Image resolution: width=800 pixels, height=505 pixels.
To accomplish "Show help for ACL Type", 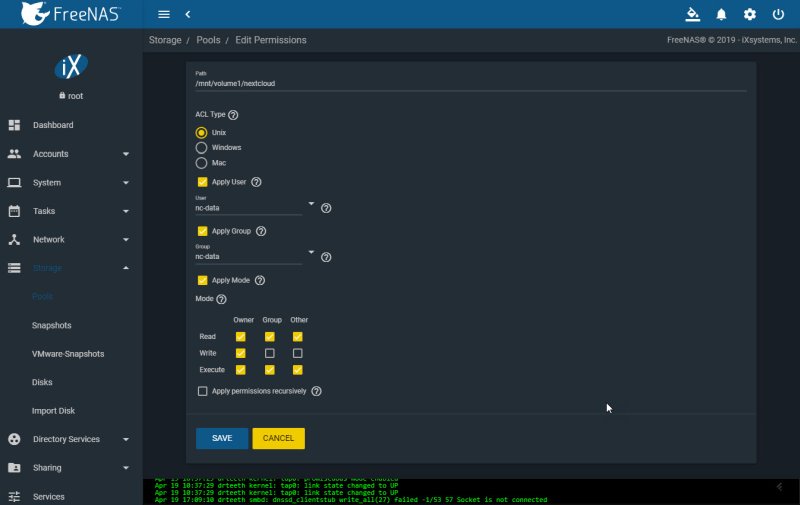I will pos(233,115).
